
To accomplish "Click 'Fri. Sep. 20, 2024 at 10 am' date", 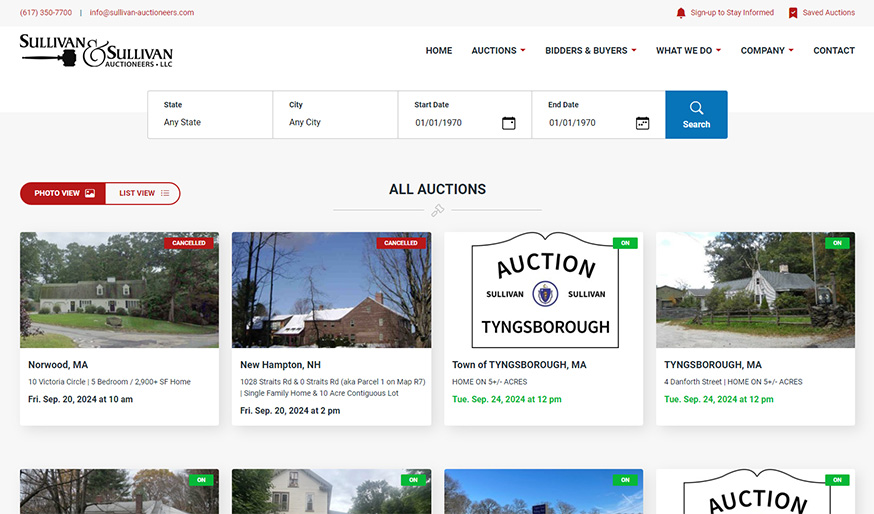I will click(80, 399).
